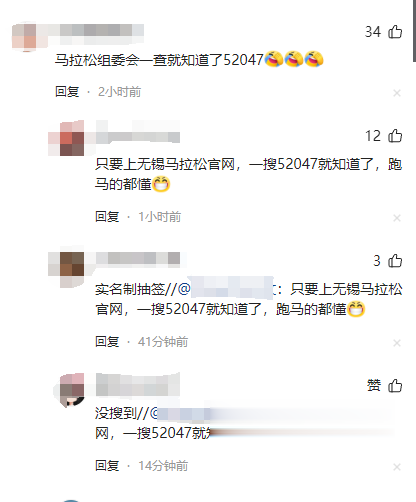Reply to the 2小时前 comment
Image resolution: width=416 pixels, height=502 pixels.
tap(67, 92)
